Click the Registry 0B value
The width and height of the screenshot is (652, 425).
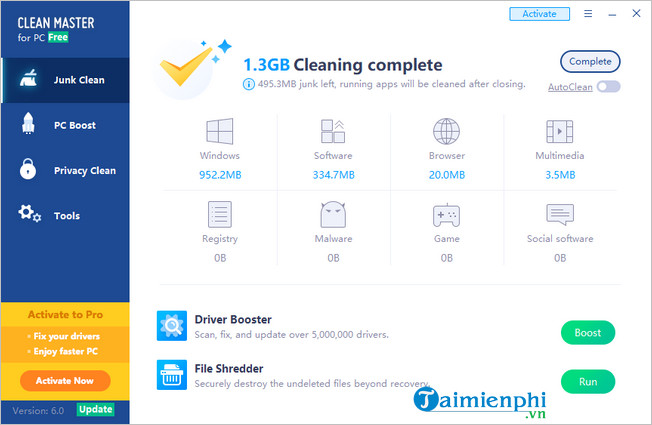(x=220, y=258)
